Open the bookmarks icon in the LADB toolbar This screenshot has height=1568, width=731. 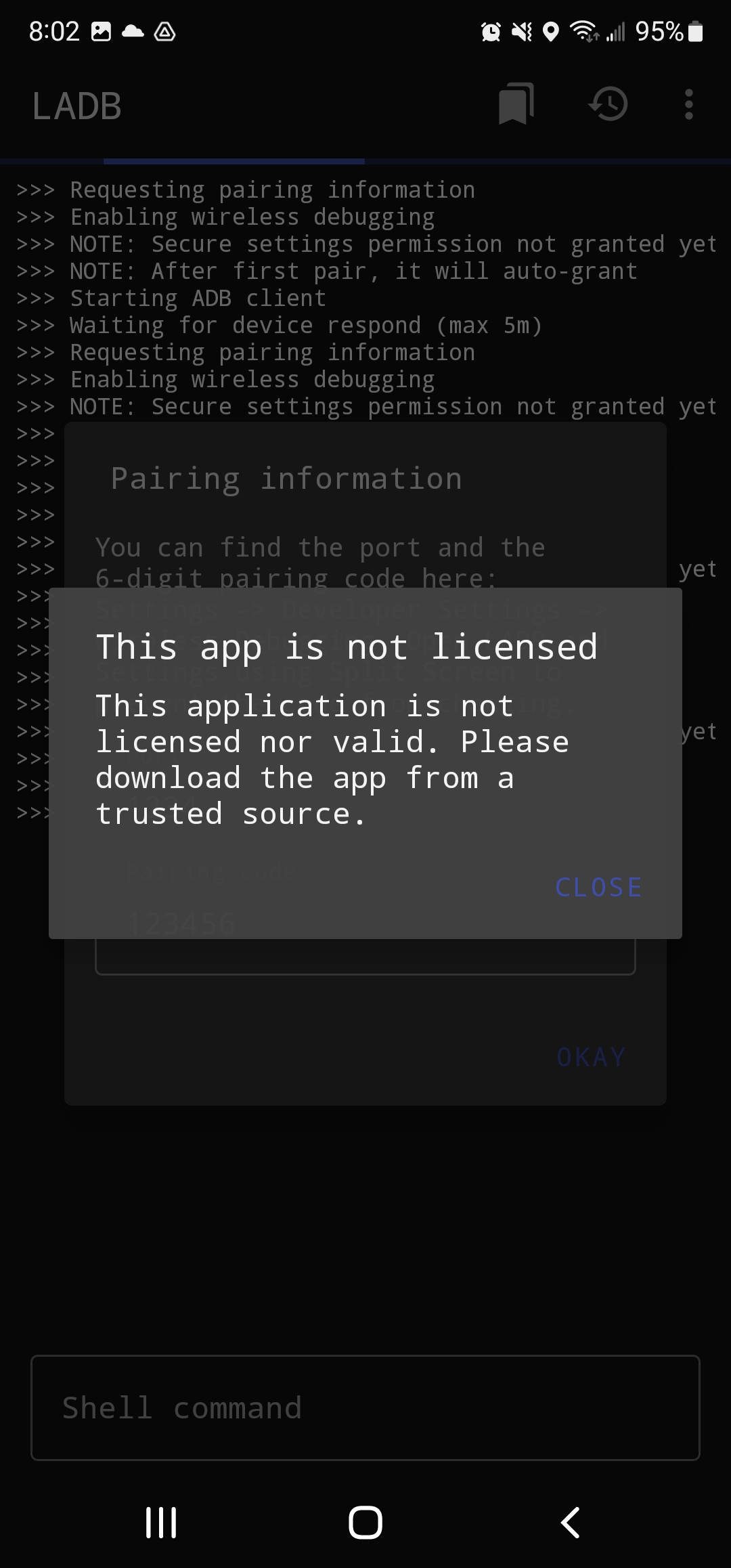point(516,104)
